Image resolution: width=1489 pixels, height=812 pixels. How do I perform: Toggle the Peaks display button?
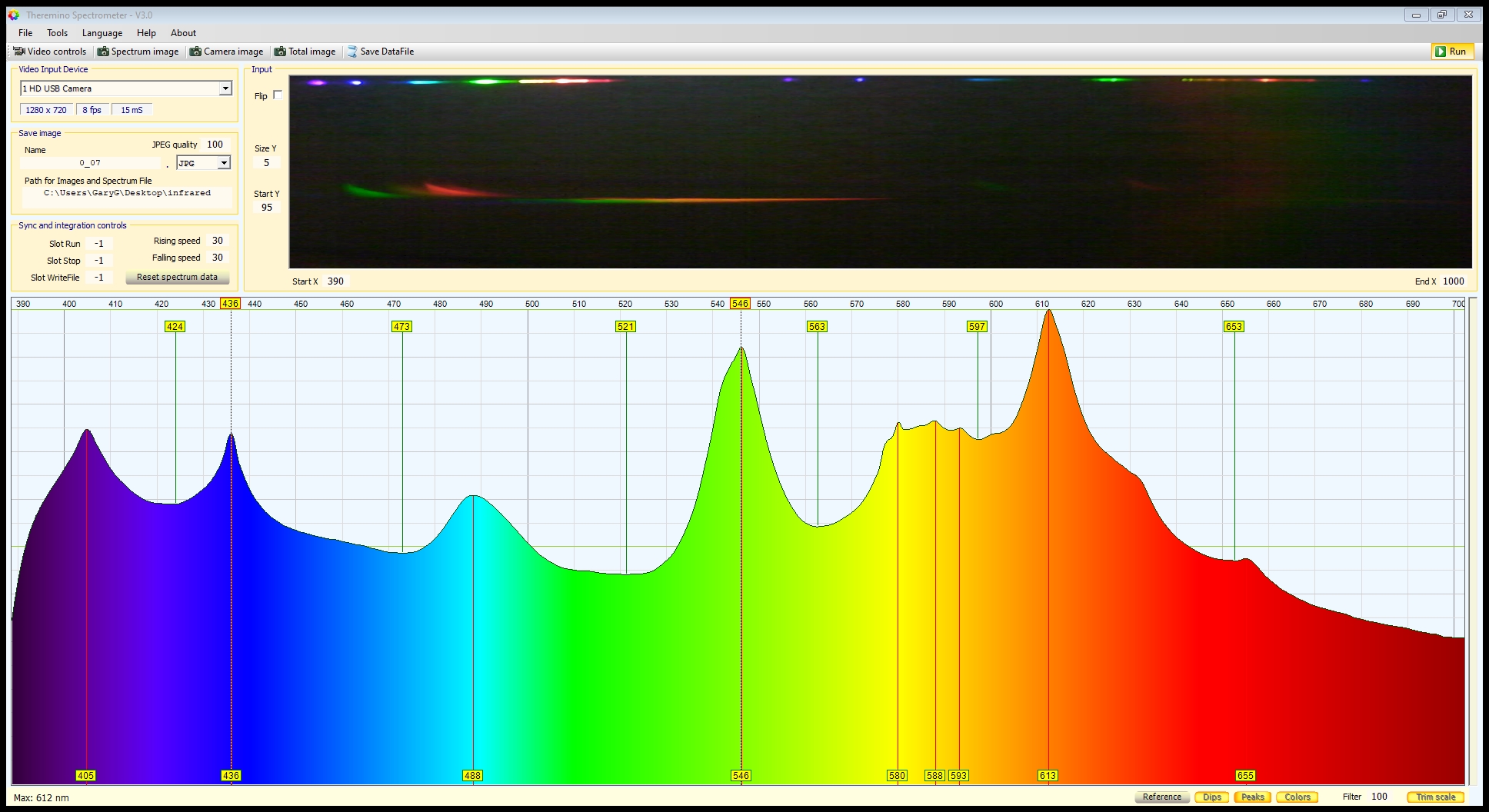1252,797
